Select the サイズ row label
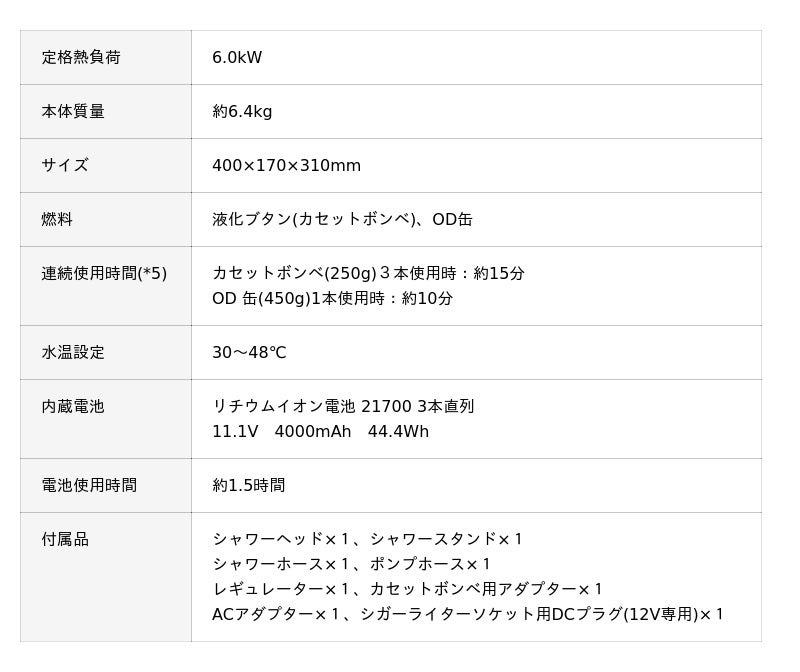 (65, 166)
